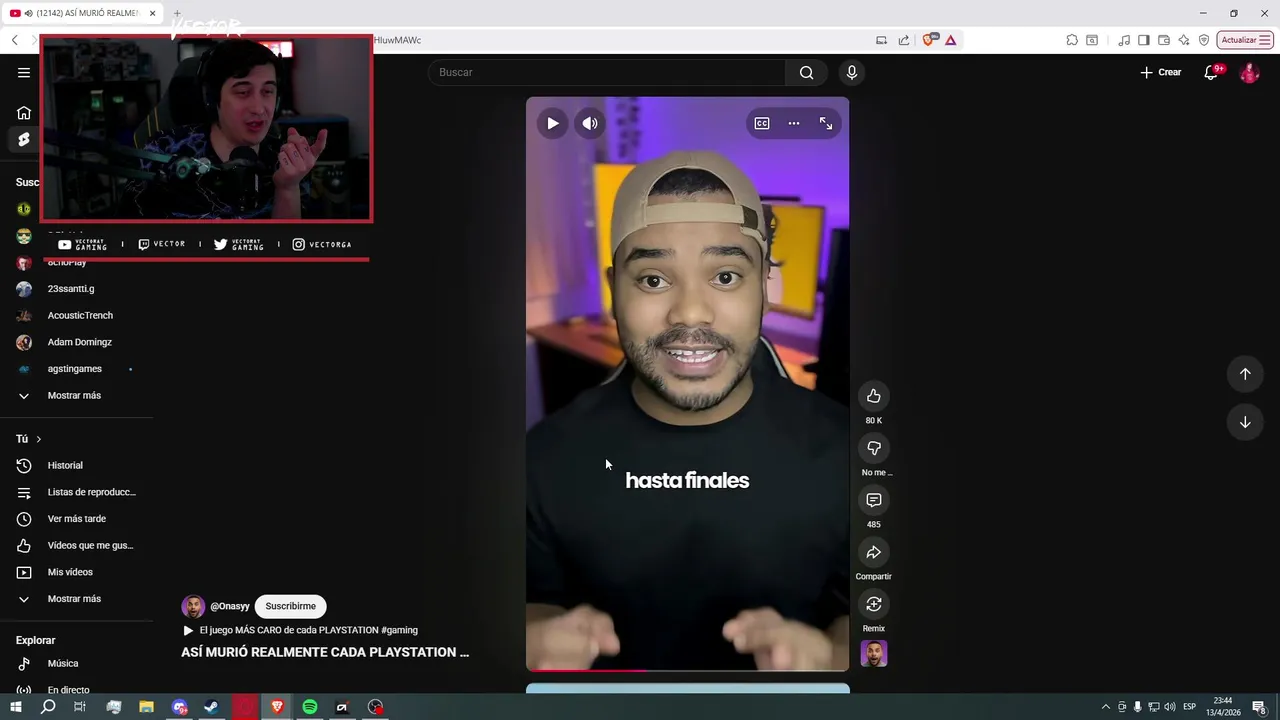Open the Windows Start menu
This screenshot has width=1280, height=720.
[x=16, y=707]
